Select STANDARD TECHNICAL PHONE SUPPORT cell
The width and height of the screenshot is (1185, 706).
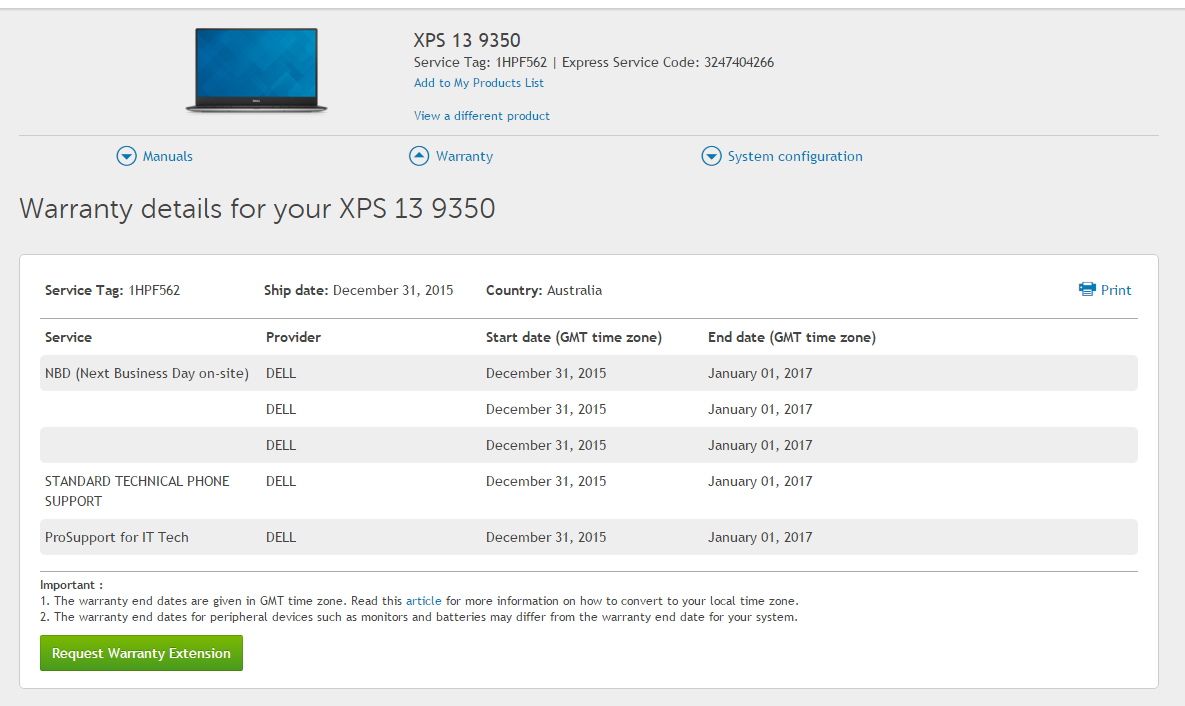click(137, 491)
